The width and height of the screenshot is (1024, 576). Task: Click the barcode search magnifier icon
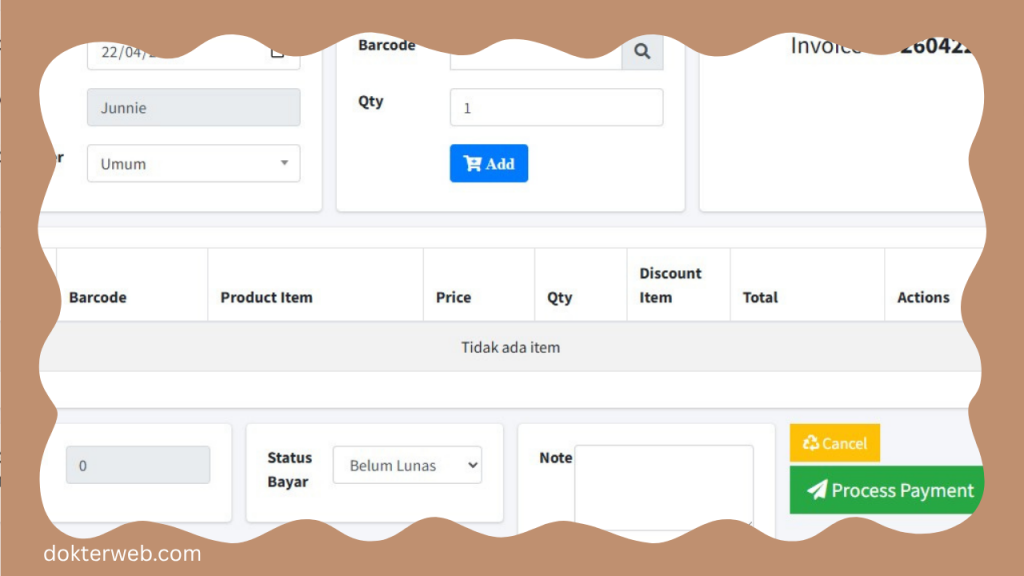[642, 52]
